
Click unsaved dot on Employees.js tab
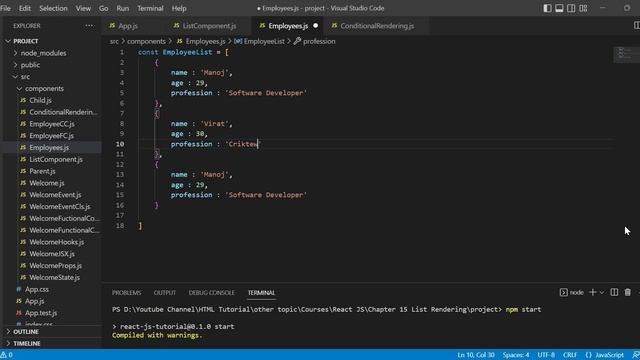pos(316,26)
